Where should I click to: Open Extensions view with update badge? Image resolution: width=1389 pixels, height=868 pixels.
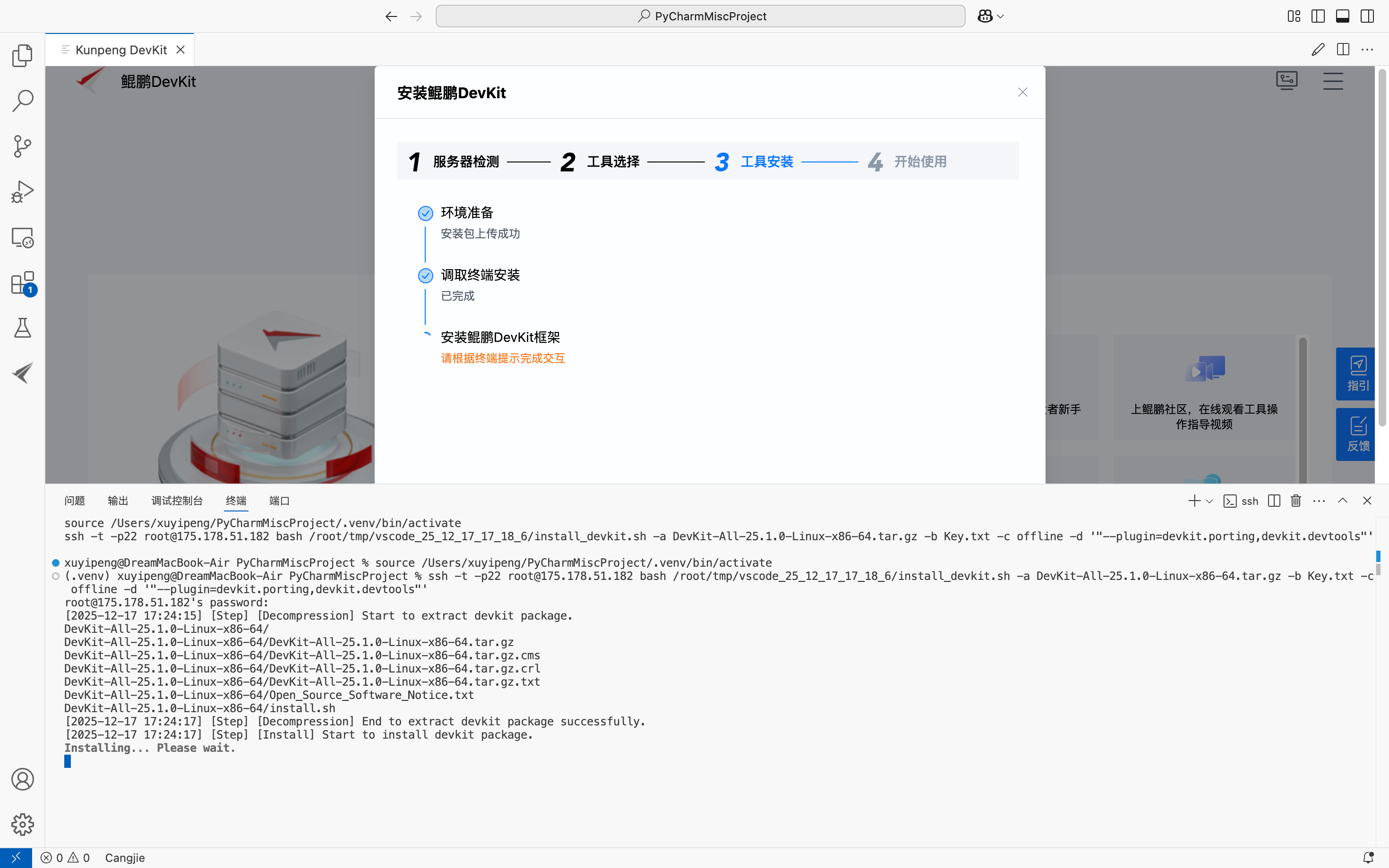(x=22, y=283)
